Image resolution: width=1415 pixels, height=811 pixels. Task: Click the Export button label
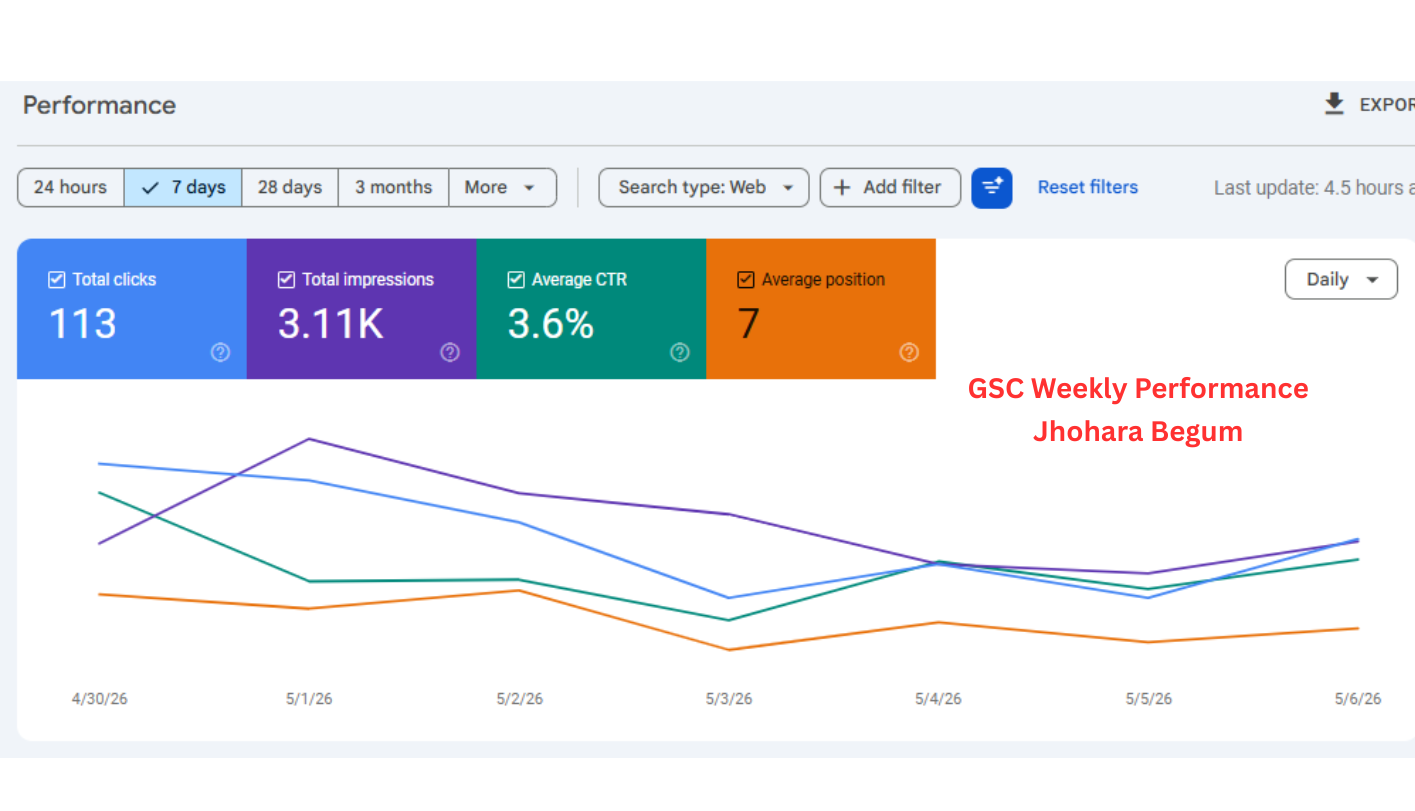1386,104
